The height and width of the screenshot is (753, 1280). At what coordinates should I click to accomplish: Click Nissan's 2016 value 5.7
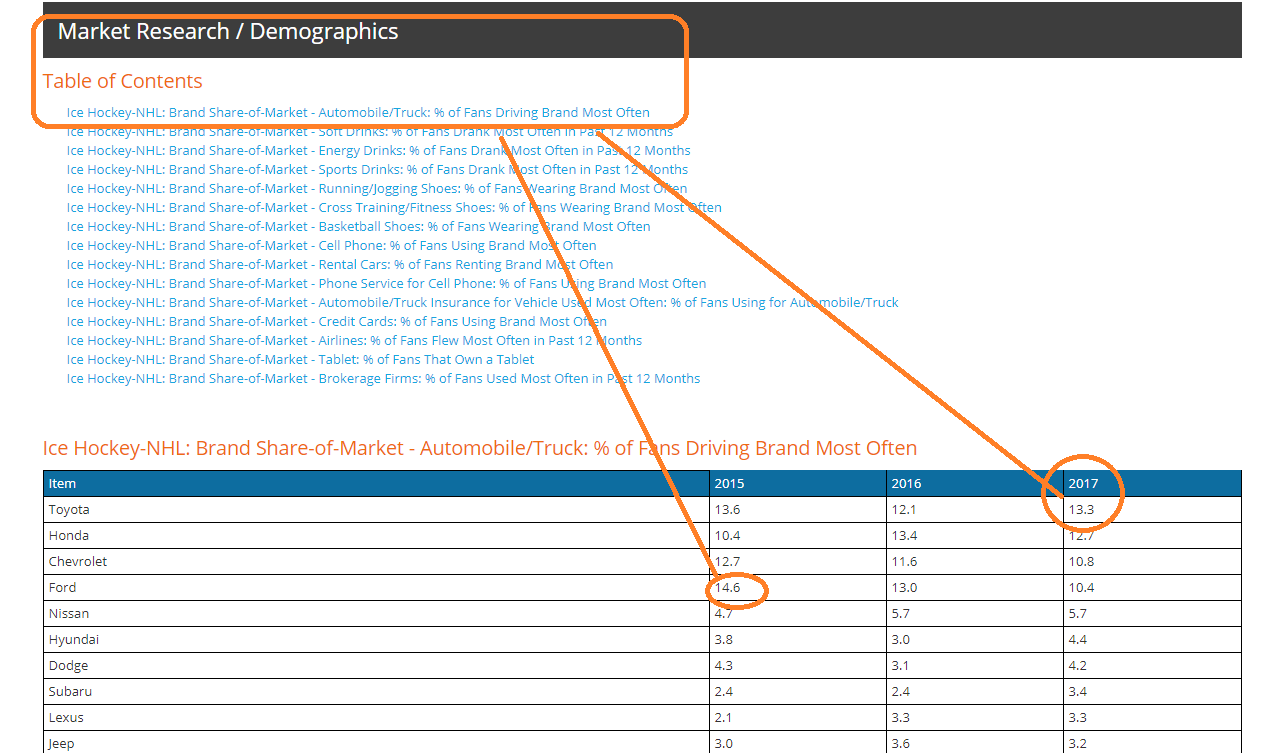tap(901, 614)
